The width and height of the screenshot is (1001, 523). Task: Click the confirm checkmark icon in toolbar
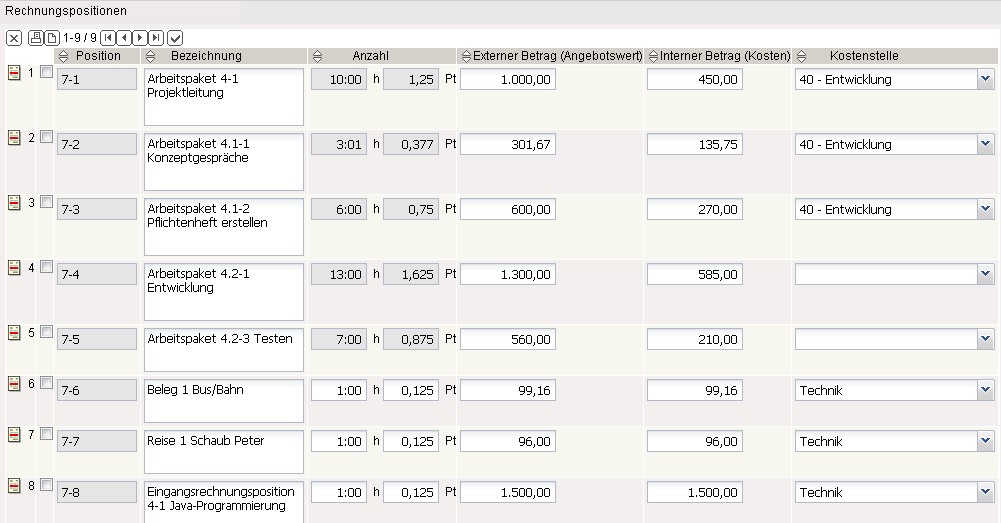(x=175, y=38)
